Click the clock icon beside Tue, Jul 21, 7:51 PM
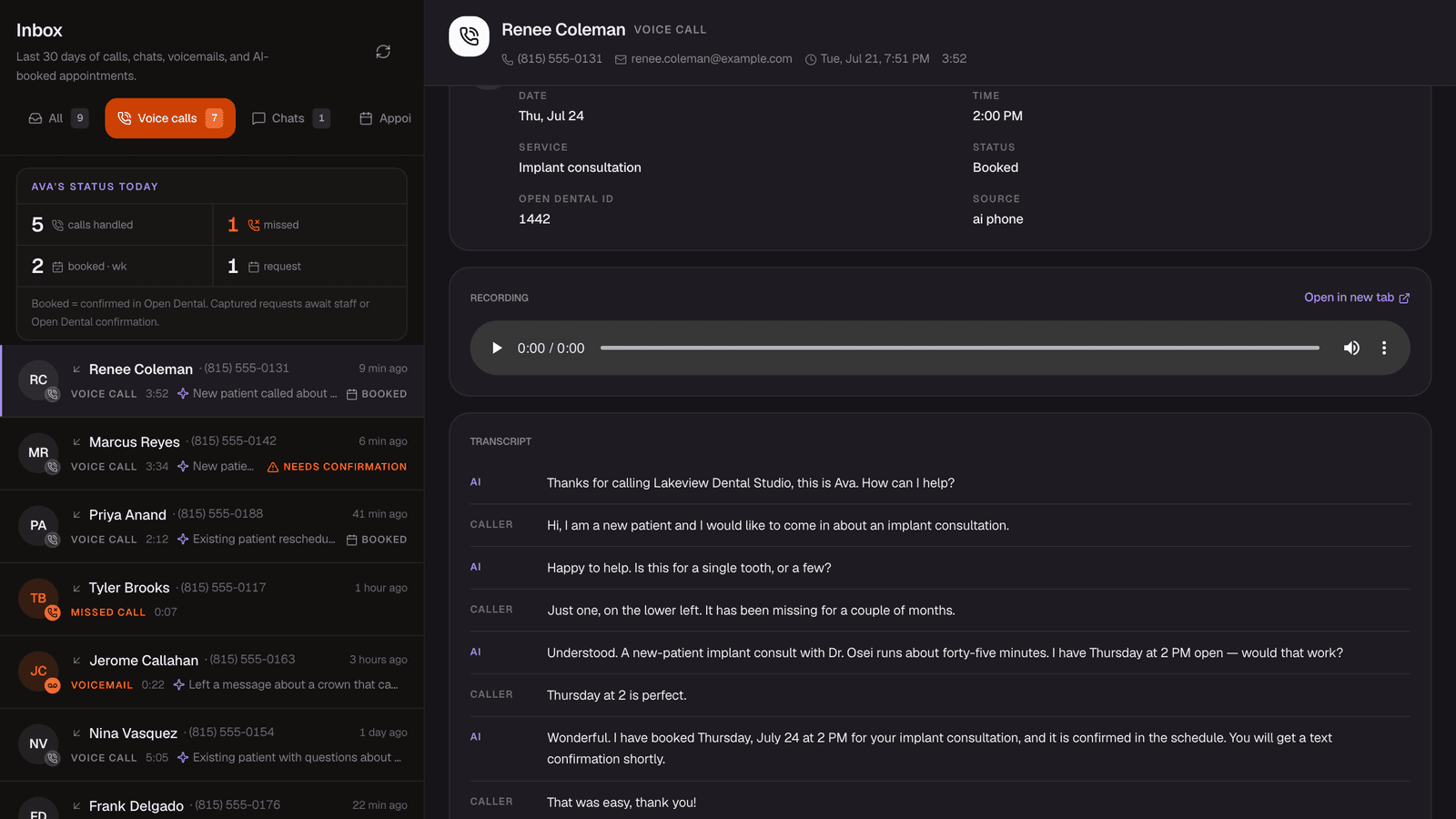1456x819 pixels. (811, 59)
